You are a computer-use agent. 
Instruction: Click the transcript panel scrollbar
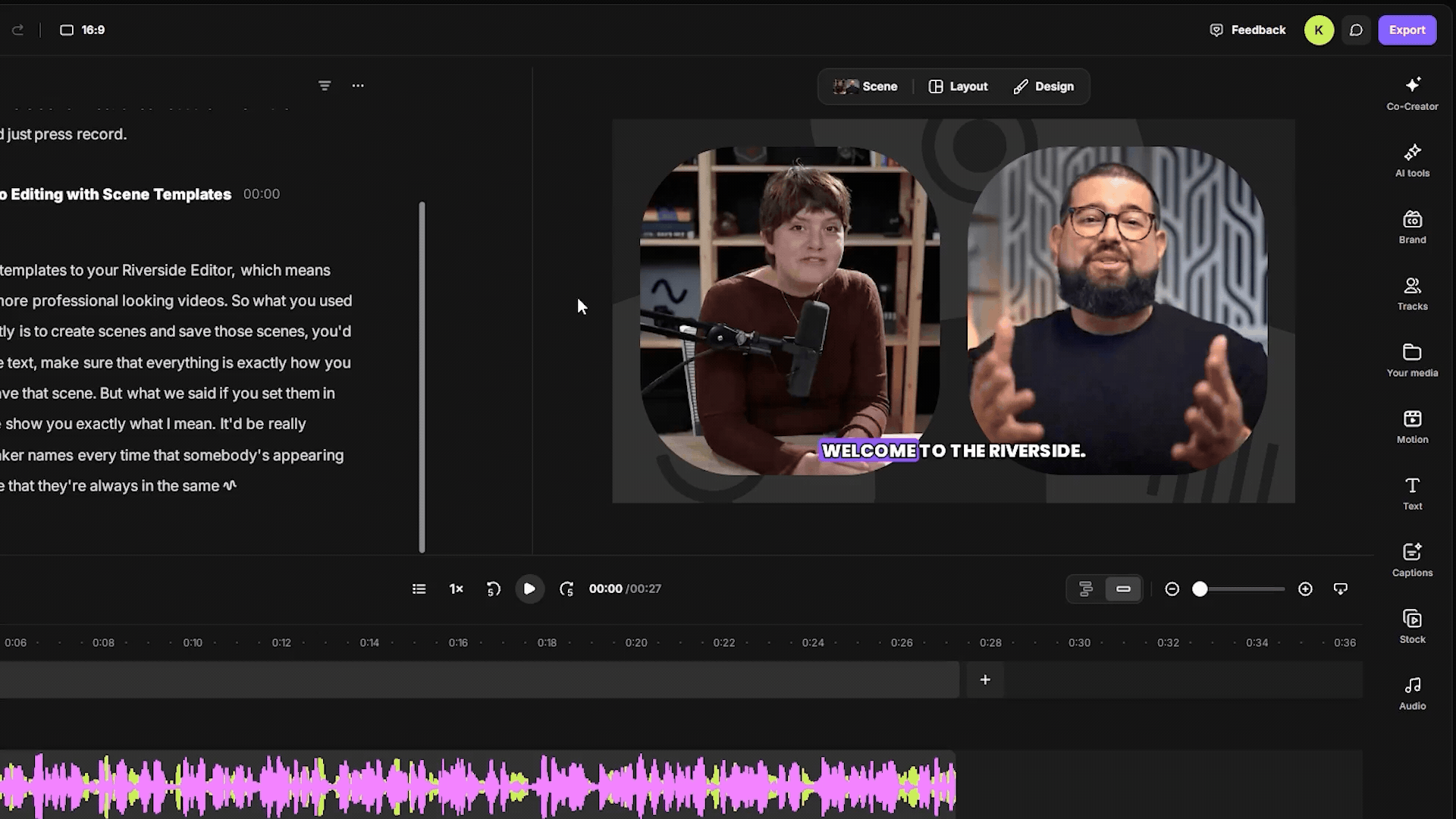point(422,377)
